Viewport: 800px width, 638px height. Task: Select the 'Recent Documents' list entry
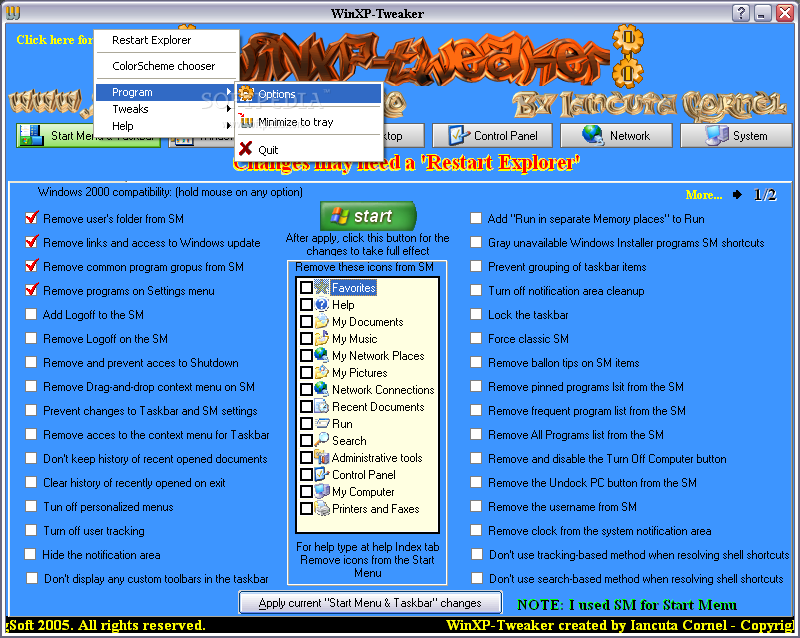click(x=378, y=407)
